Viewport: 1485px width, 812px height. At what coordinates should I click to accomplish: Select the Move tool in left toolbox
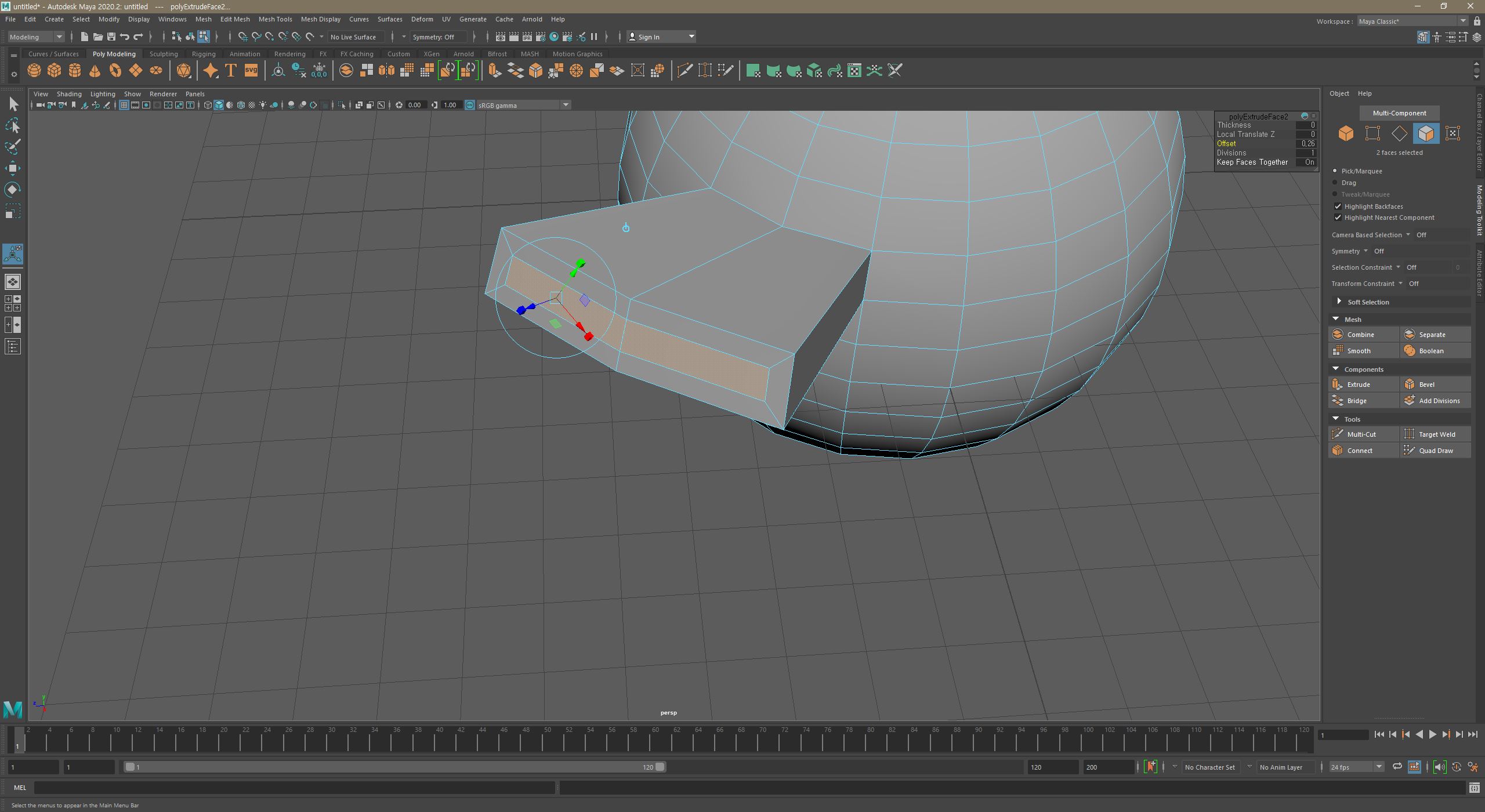pyautogui.click(x=13, y=168)
